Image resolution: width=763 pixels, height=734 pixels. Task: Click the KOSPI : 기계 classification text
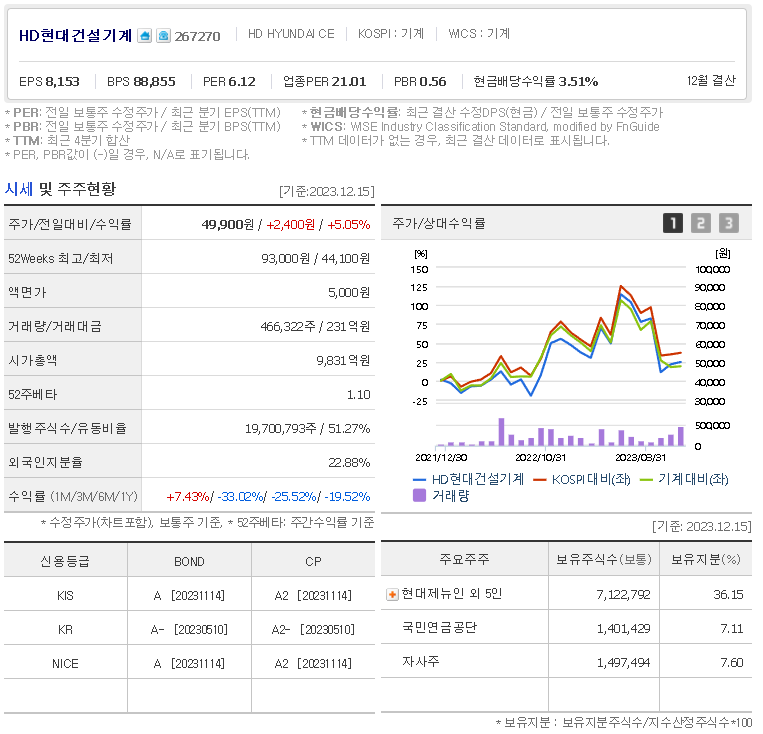pyautogui.click(x=391, y=34)
